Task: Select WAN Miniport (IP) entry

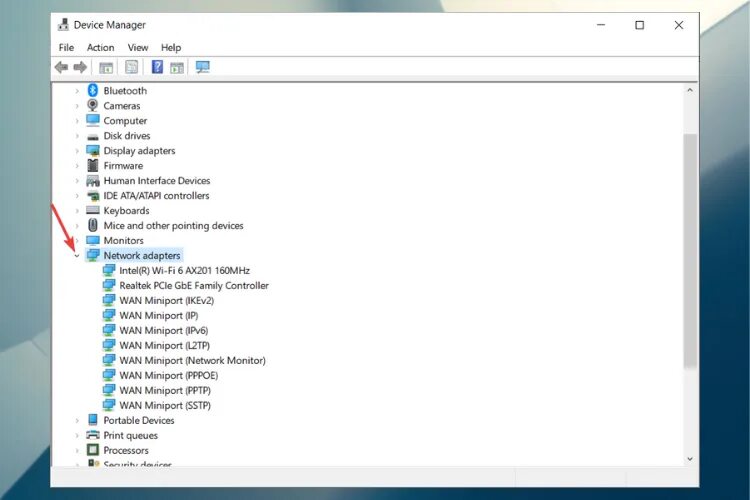Action: (158, 315)
